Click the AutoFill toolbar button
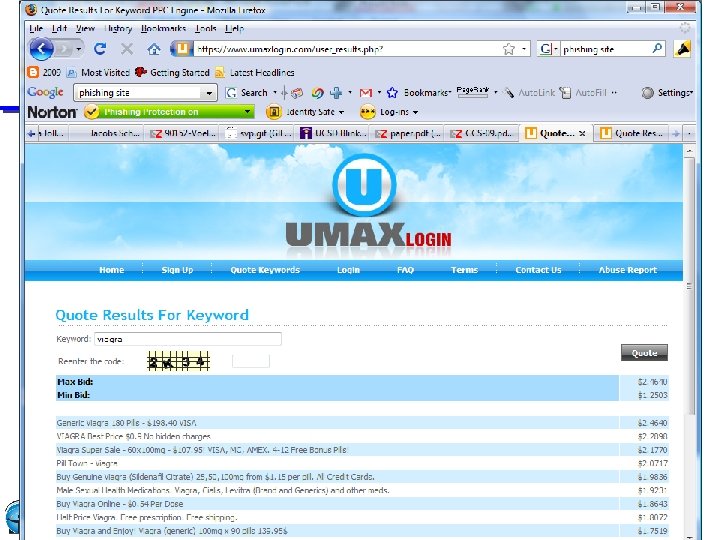 (x=584, y=93)
